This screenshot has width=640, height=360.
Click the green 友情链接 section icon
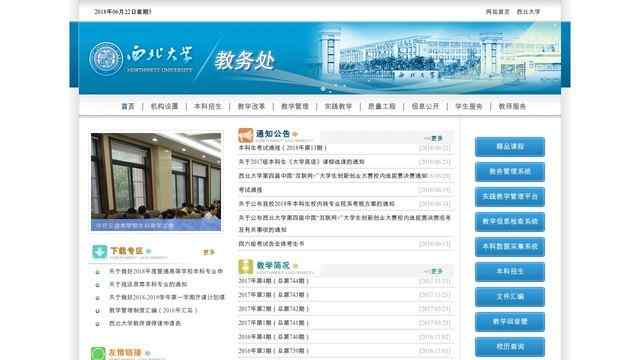click(x=98, y=353)
